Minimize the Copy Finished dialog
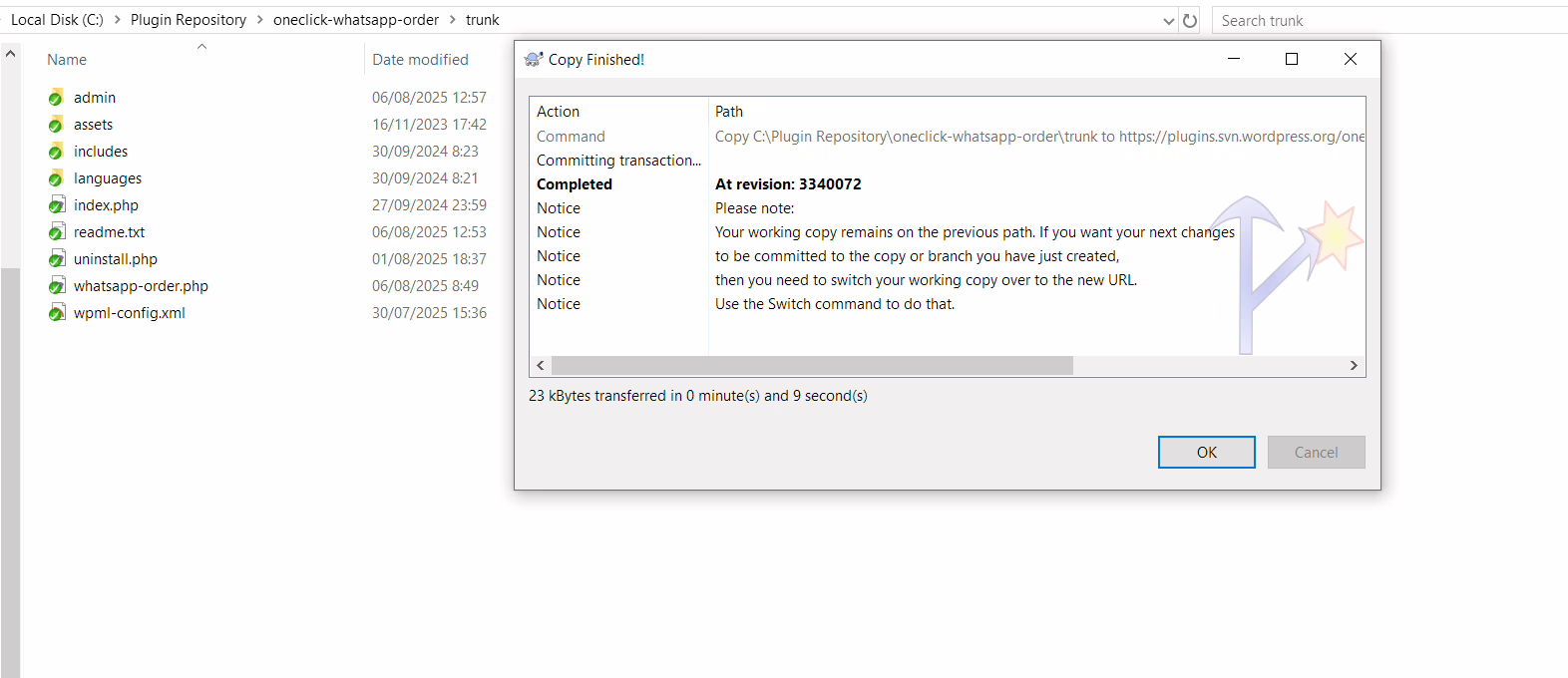The width and height of the screenshot is (1568, 678). point(1234,59)
